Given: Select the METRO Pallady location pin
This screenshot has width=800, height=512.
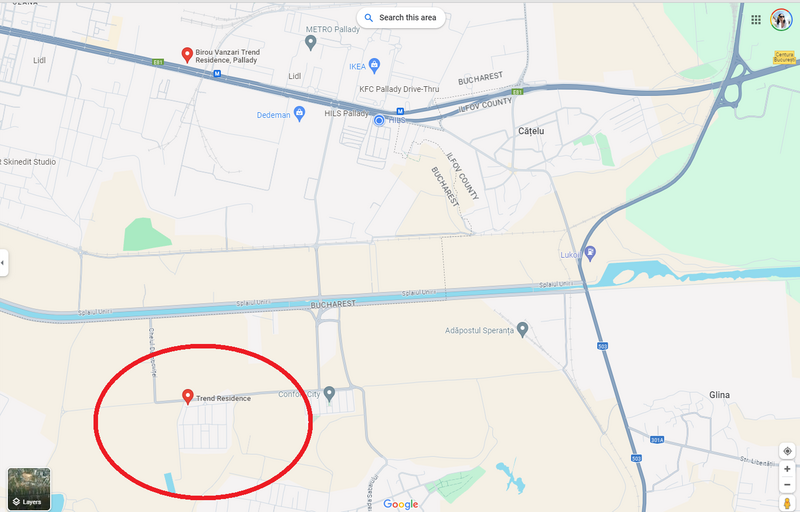Looking at the screenshot, I should point(310,43).
